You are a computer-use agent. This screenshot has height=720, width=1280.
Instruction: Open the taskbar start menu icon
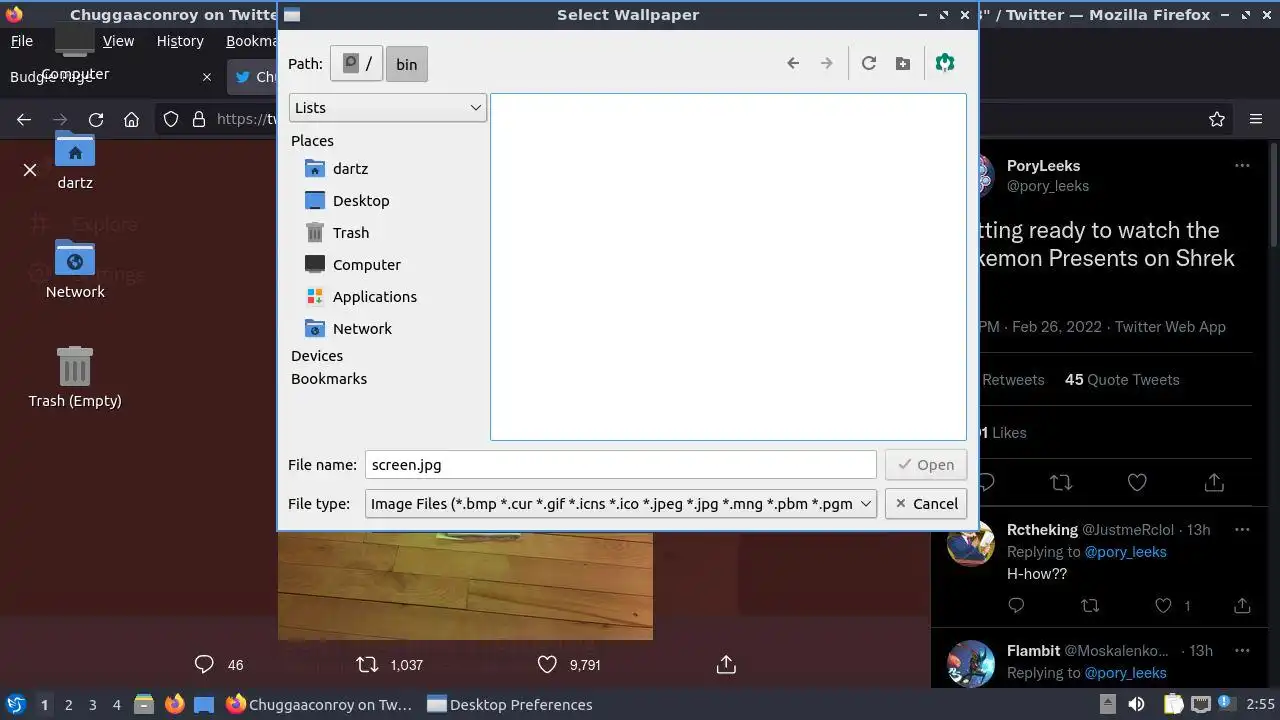point(16,705)
